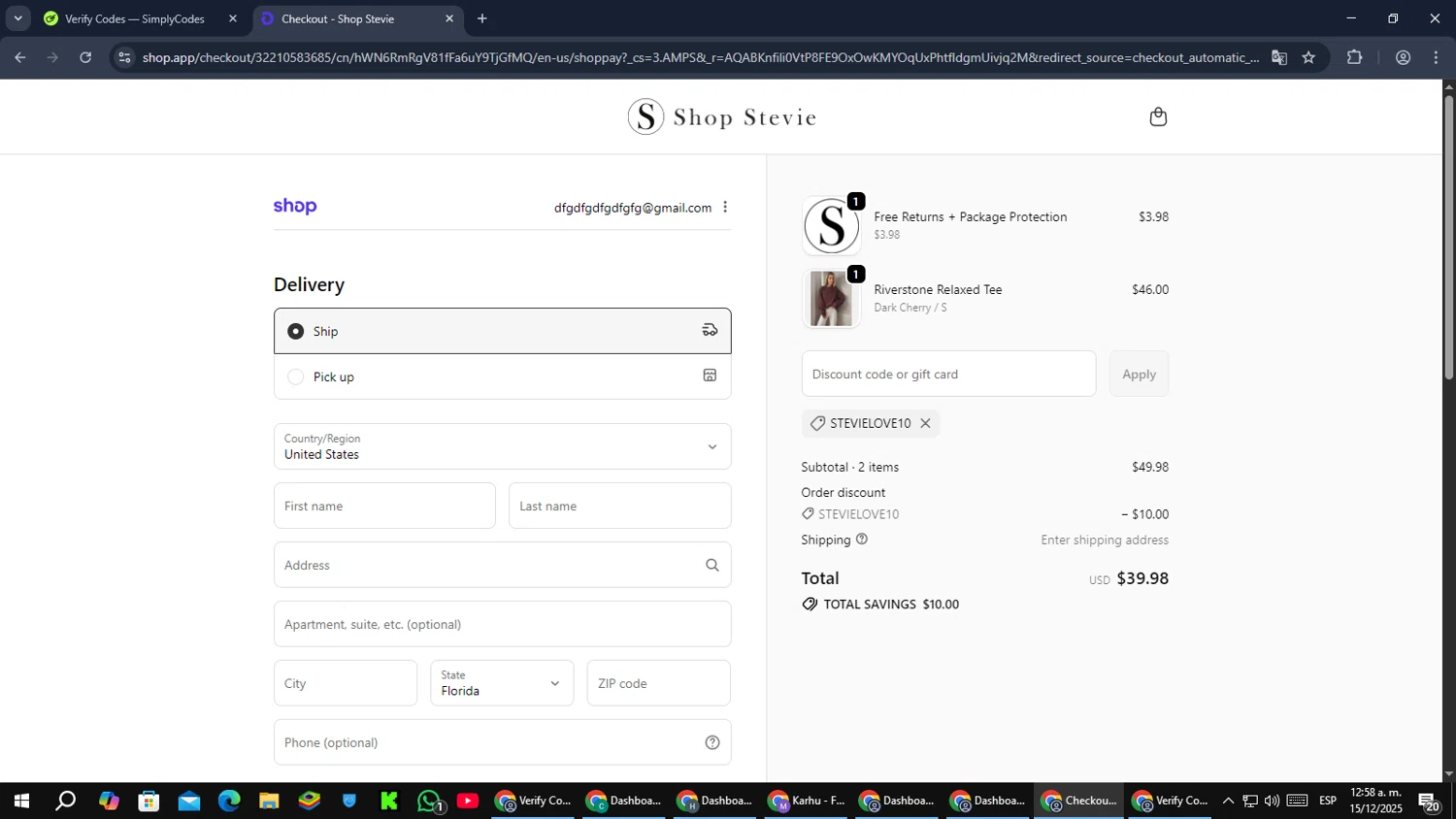1456x819 pixels.
Task: Click the ZIP code field
Action: 659,683
